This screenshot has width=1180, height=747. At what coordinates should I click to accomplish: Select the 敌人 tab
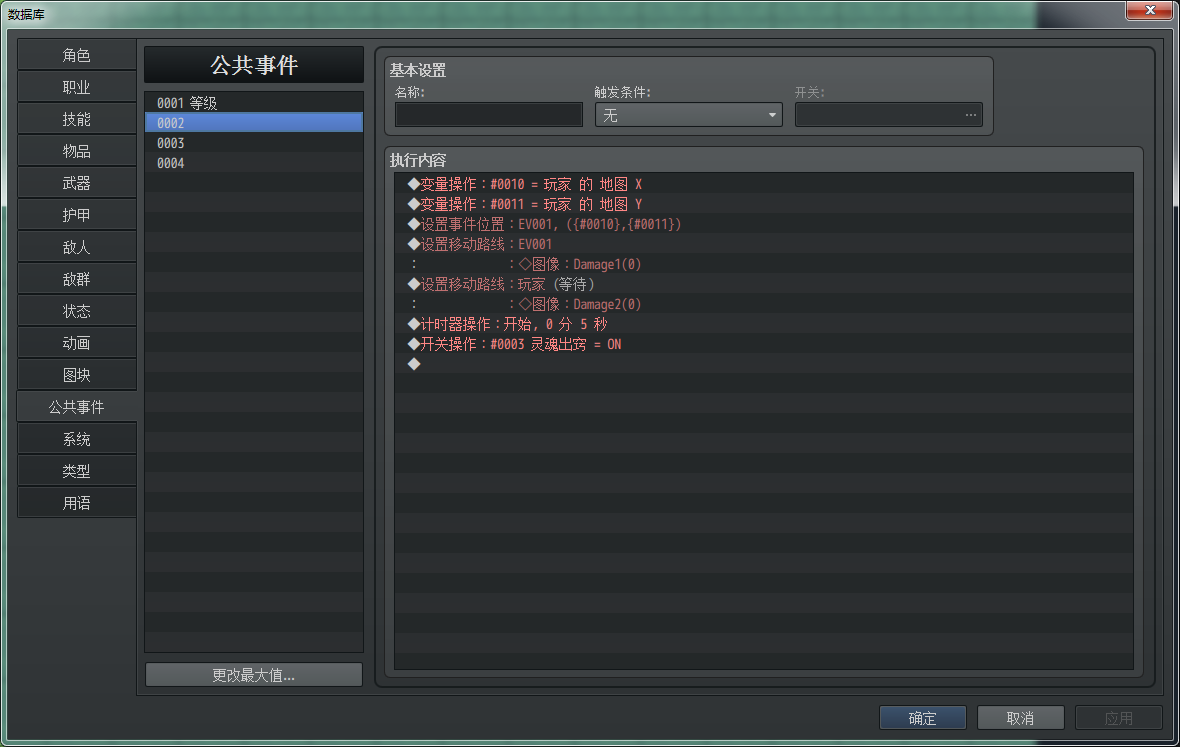pyautogui.click(x=77, y=247)
